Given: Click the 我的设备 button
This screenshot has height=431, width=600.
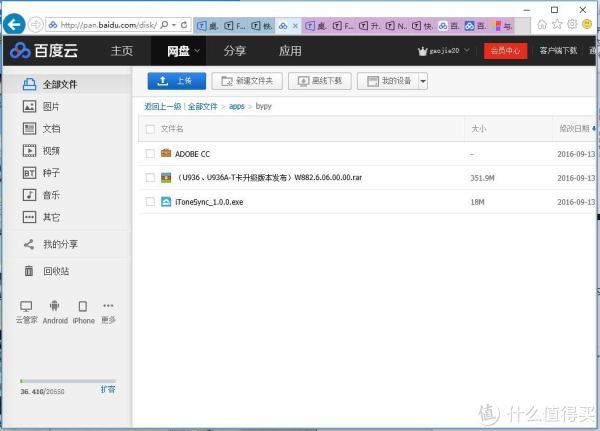Looking at the screenshot, I should point(388,81).
